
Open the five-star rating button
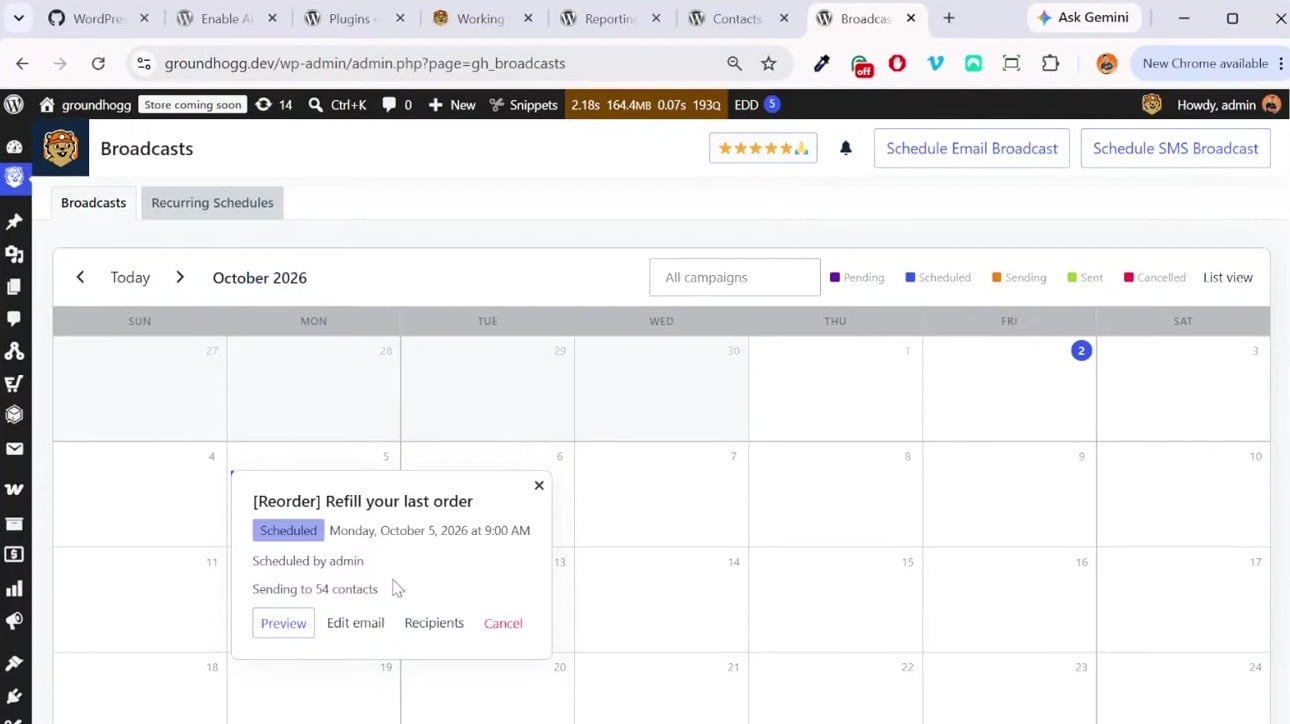coord(763,148)
